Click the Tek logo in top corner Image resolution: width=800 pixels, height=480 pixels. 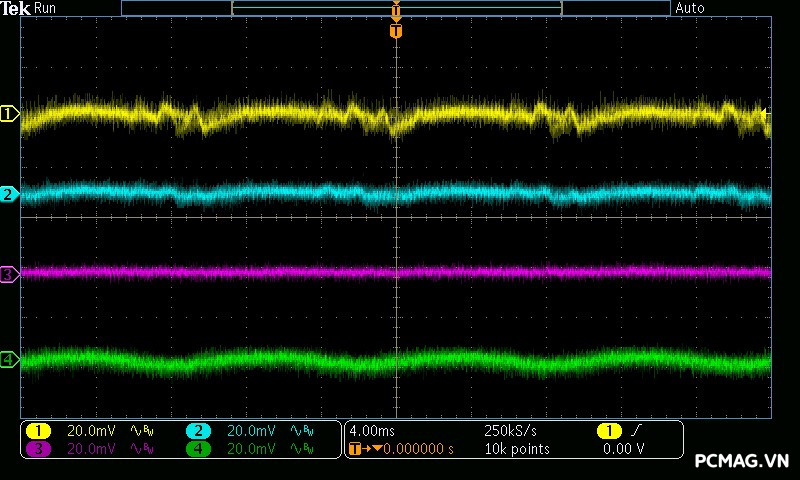click(x=16, y=8)
